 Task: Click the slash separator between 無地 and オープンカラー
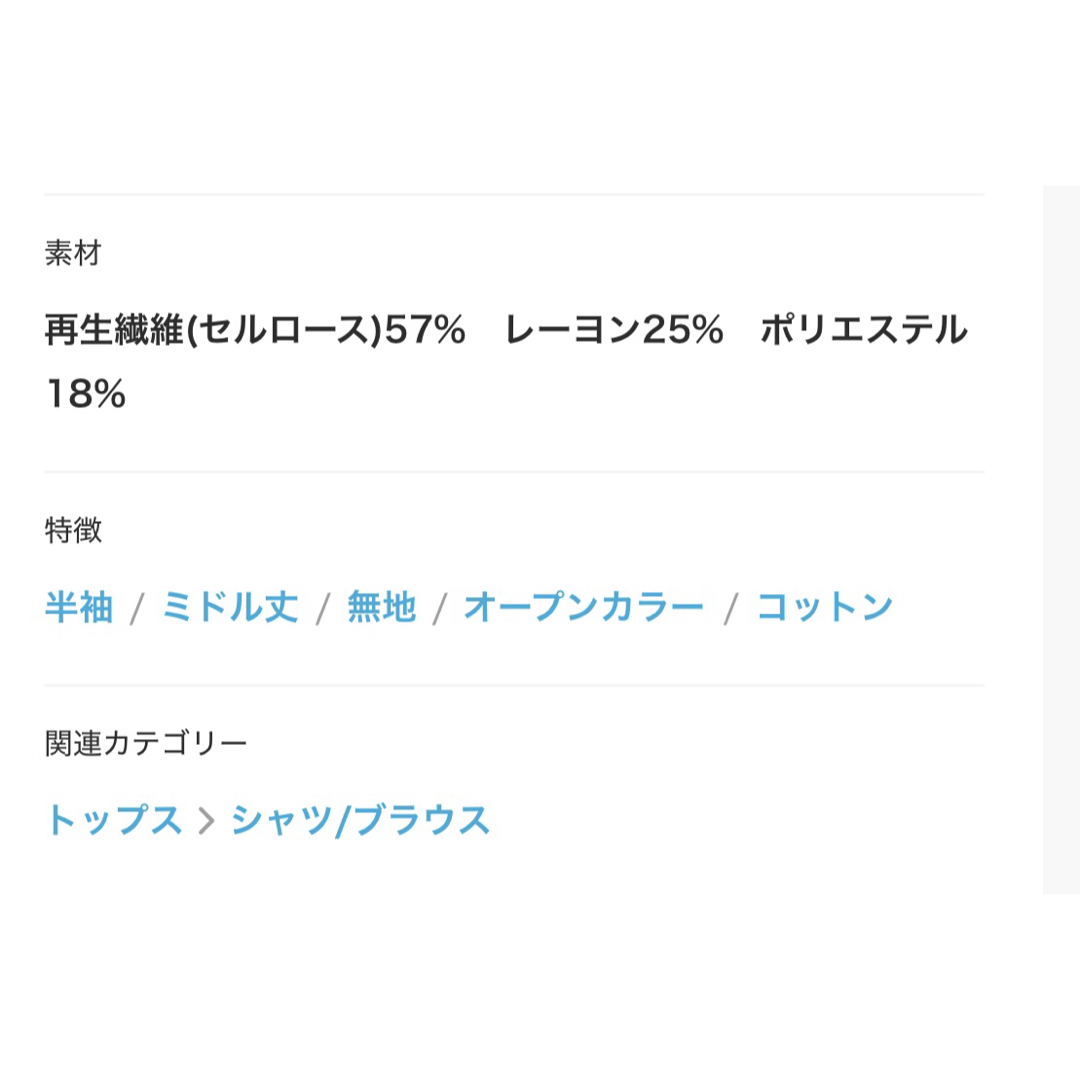tap(439, 609)
